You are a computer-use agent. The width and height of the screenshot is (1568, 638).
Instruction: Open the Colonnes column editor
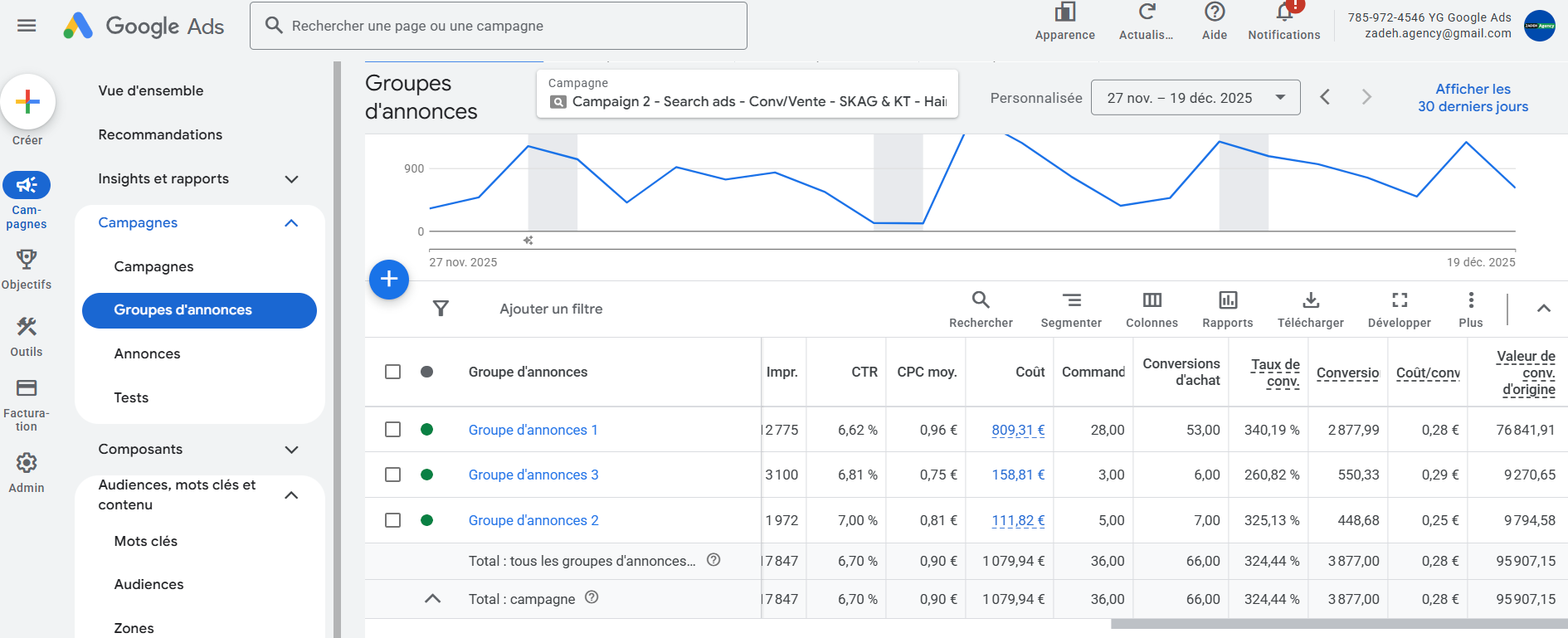pos(1152,300)
